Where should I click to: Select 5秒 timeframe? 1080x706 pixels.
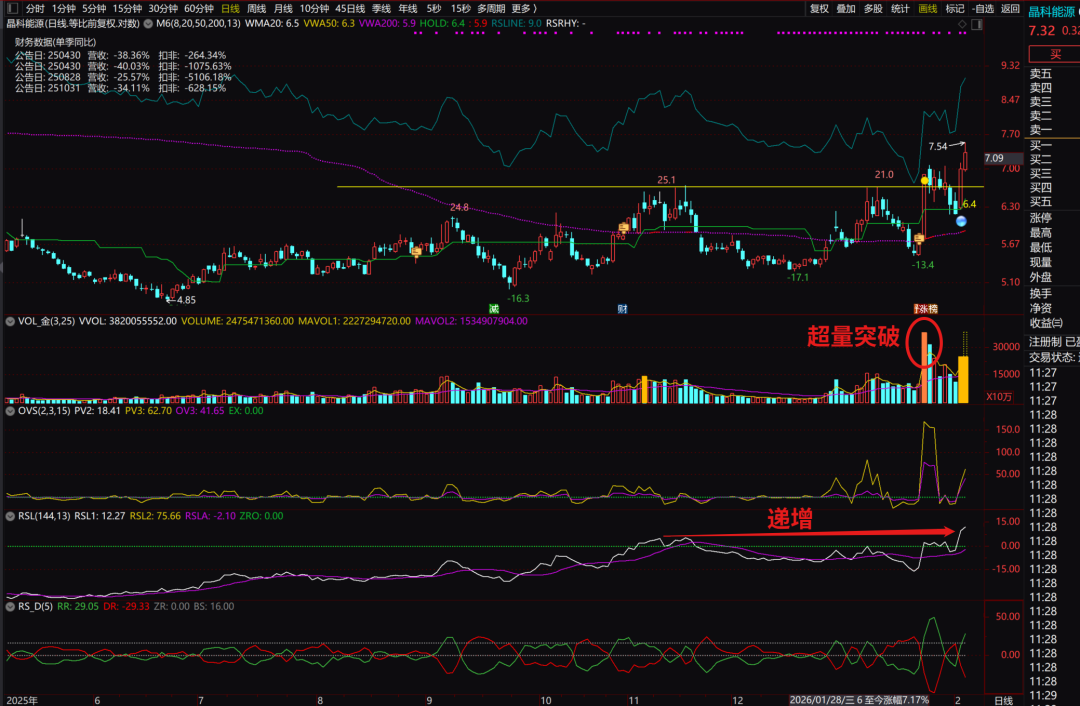pyautogui.click(x=433, y=8)
